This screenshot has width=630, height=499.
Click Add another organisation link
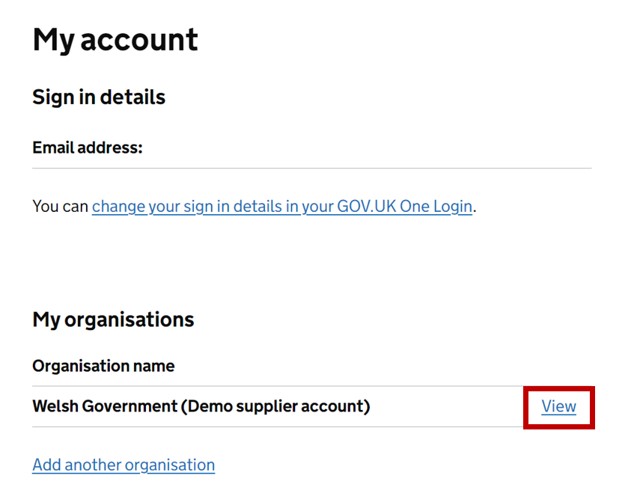pos(123,465)
